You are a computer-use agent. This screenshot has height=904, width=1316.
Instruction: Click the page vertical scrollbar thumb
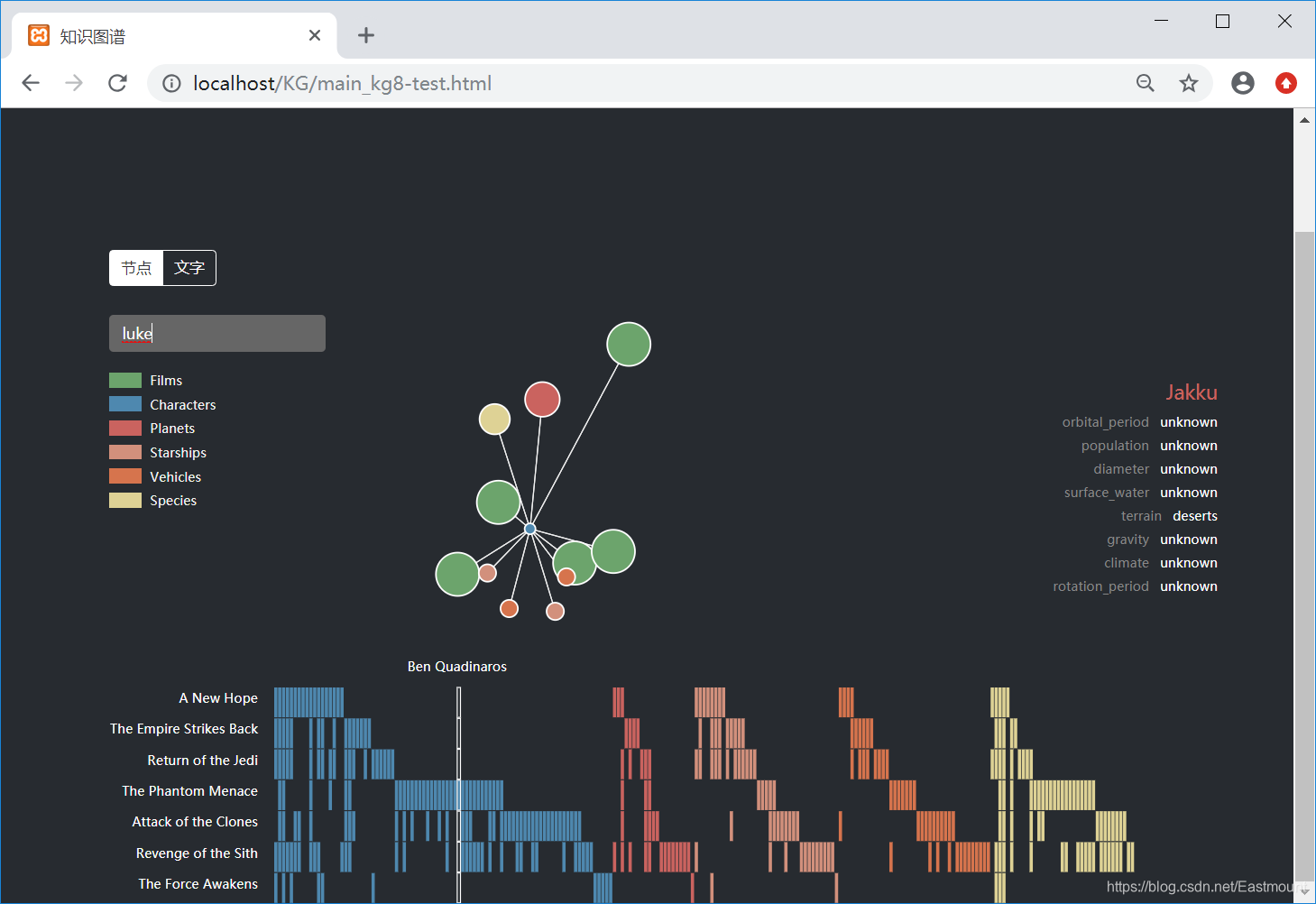pyautogui.click(x=1305, y=555)
